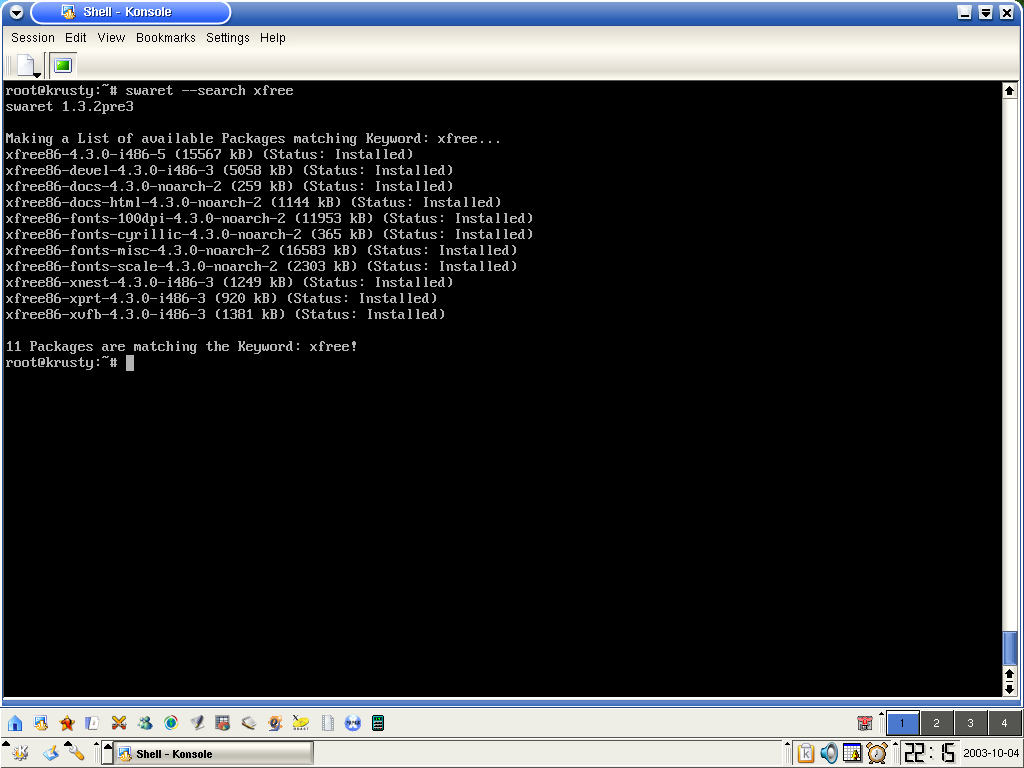The image size is (1024, 768).
Task: Click the arrow above the K menu icon
Action: point(6,744)
